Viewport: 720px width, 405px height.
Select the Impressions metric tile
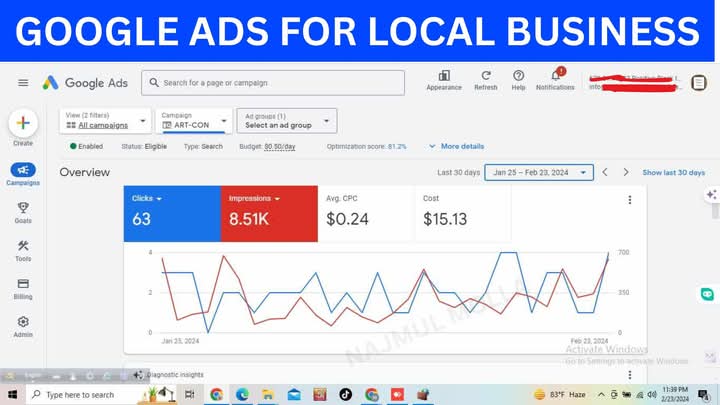(269, 213)
